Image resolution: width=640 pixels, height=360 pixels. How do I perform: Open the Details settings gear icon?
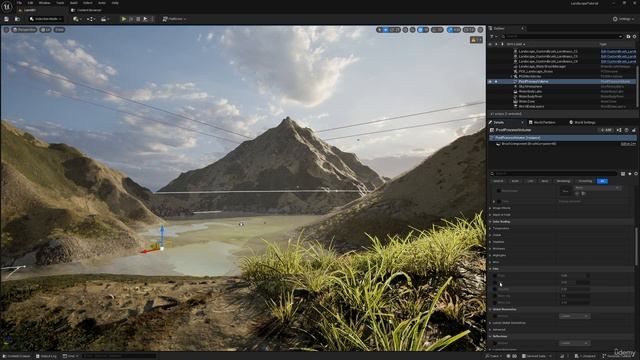click(x=636, y=174)
